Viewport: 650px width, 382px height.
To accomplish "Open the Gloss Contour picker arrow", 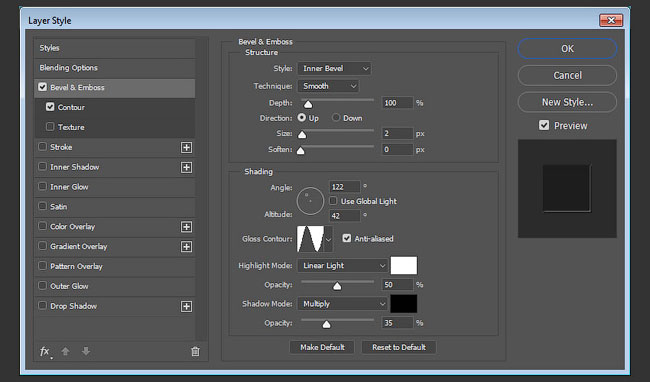I will coord(328,239).
